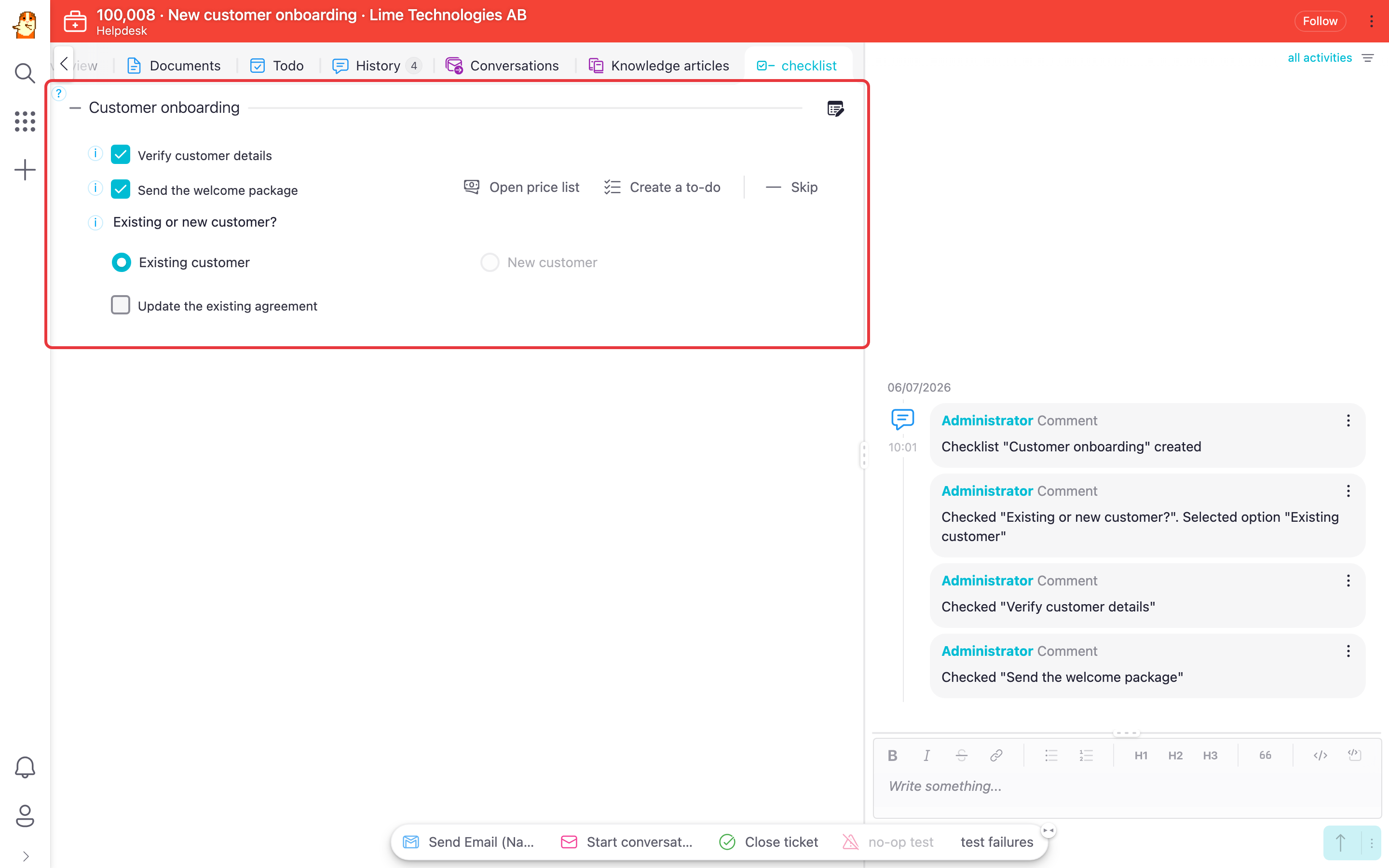Click the Lime CRM logo
Viewport: 1389px width, 868px height.
(x=25, y=25)
